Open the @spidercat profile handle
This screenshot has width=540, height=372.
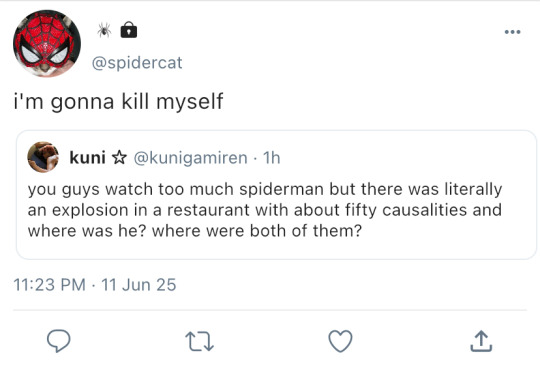tap(137, 63)
